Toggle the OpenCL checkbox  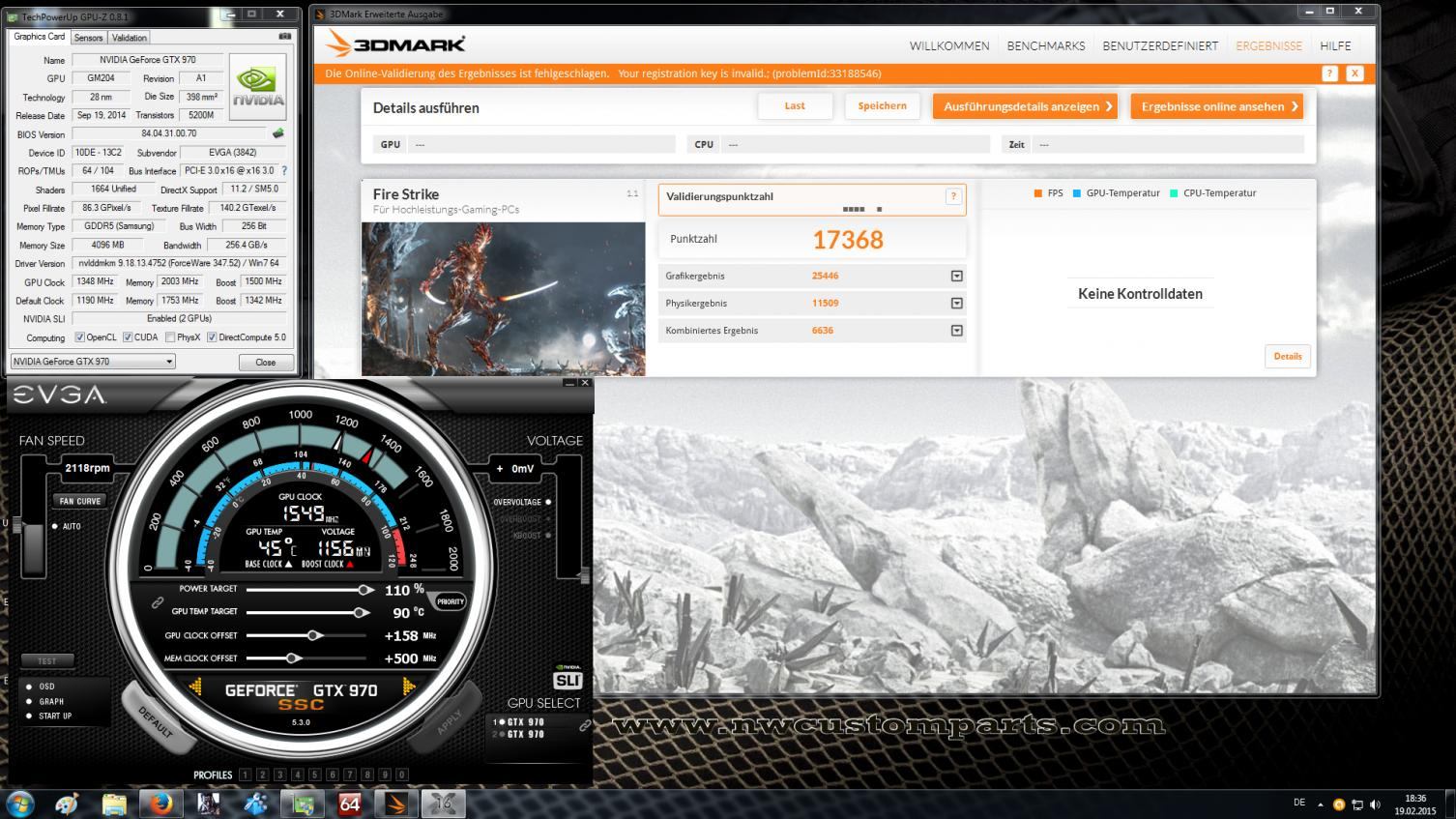click(79, 337)
